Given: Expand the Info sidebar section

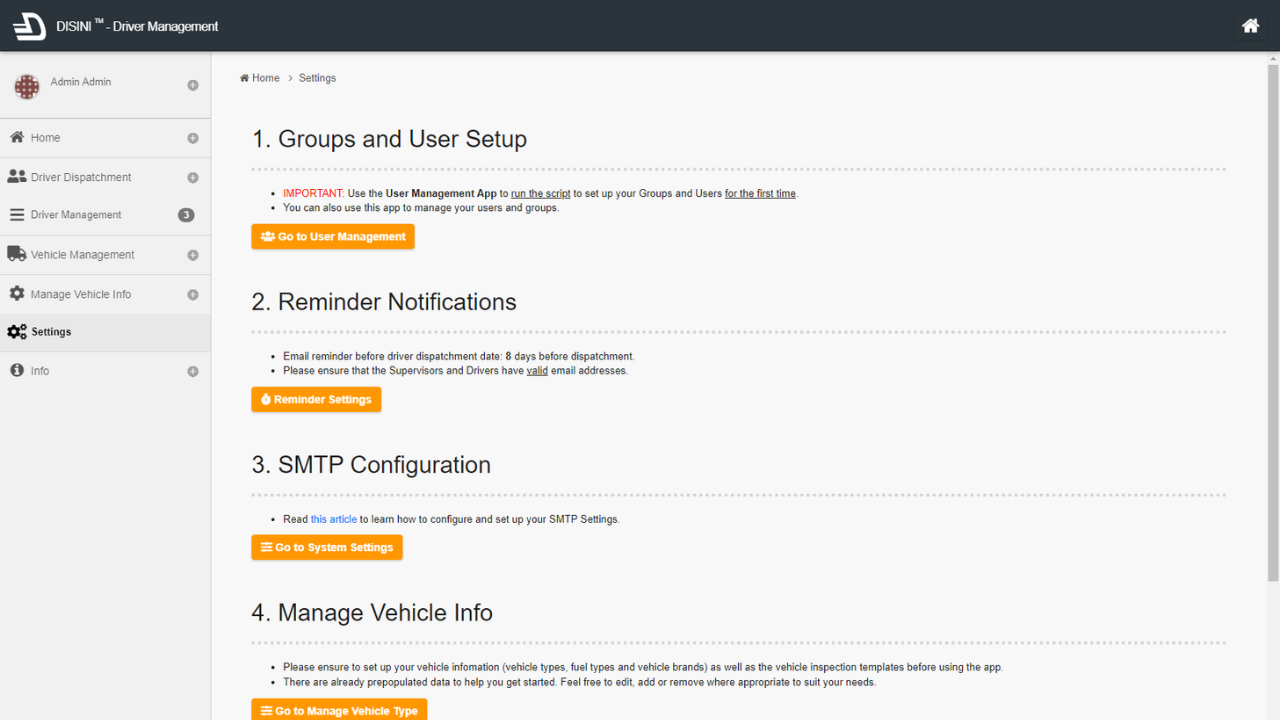Looking at the screenshot, I should (x=193, y=372).
